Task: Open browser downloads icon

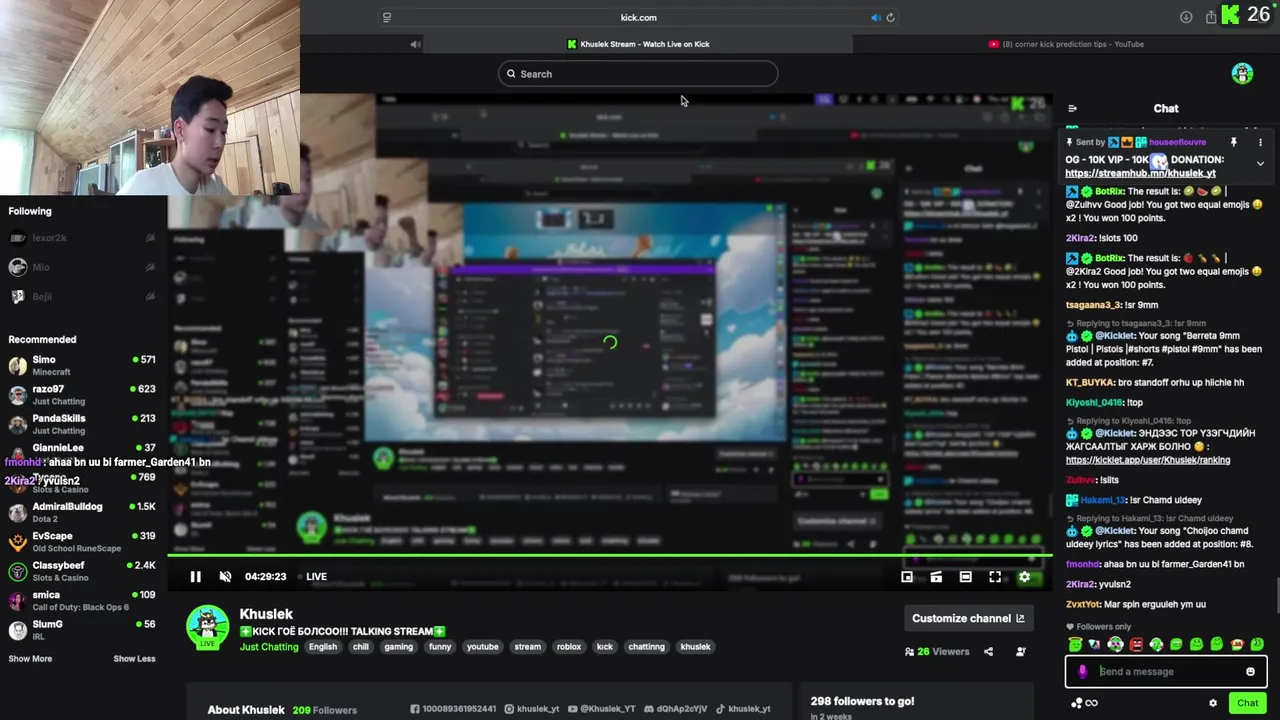Action: coord(1186,17)
